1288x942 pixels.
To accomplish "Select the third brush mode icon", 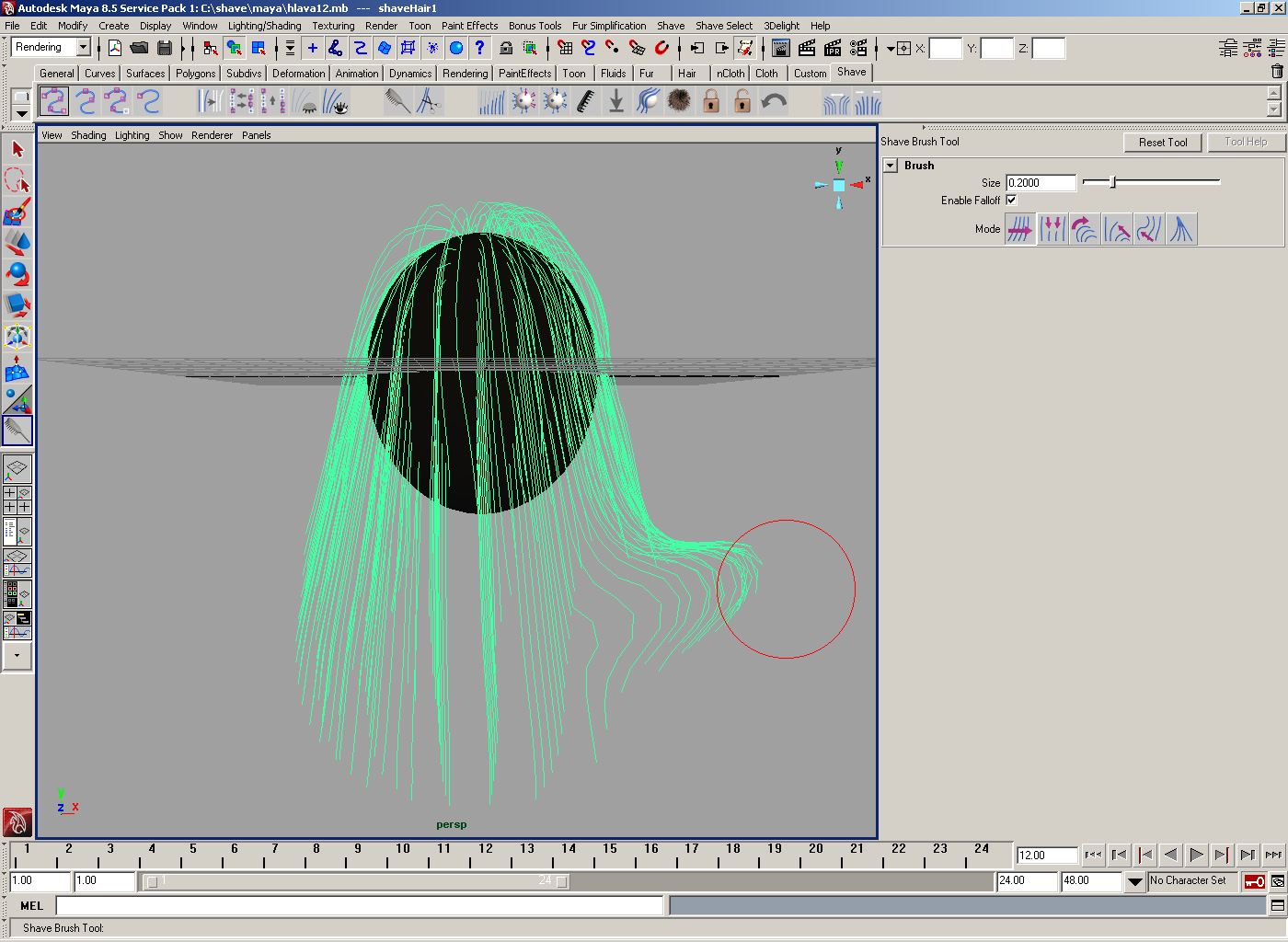I will tap(1085, 229).
